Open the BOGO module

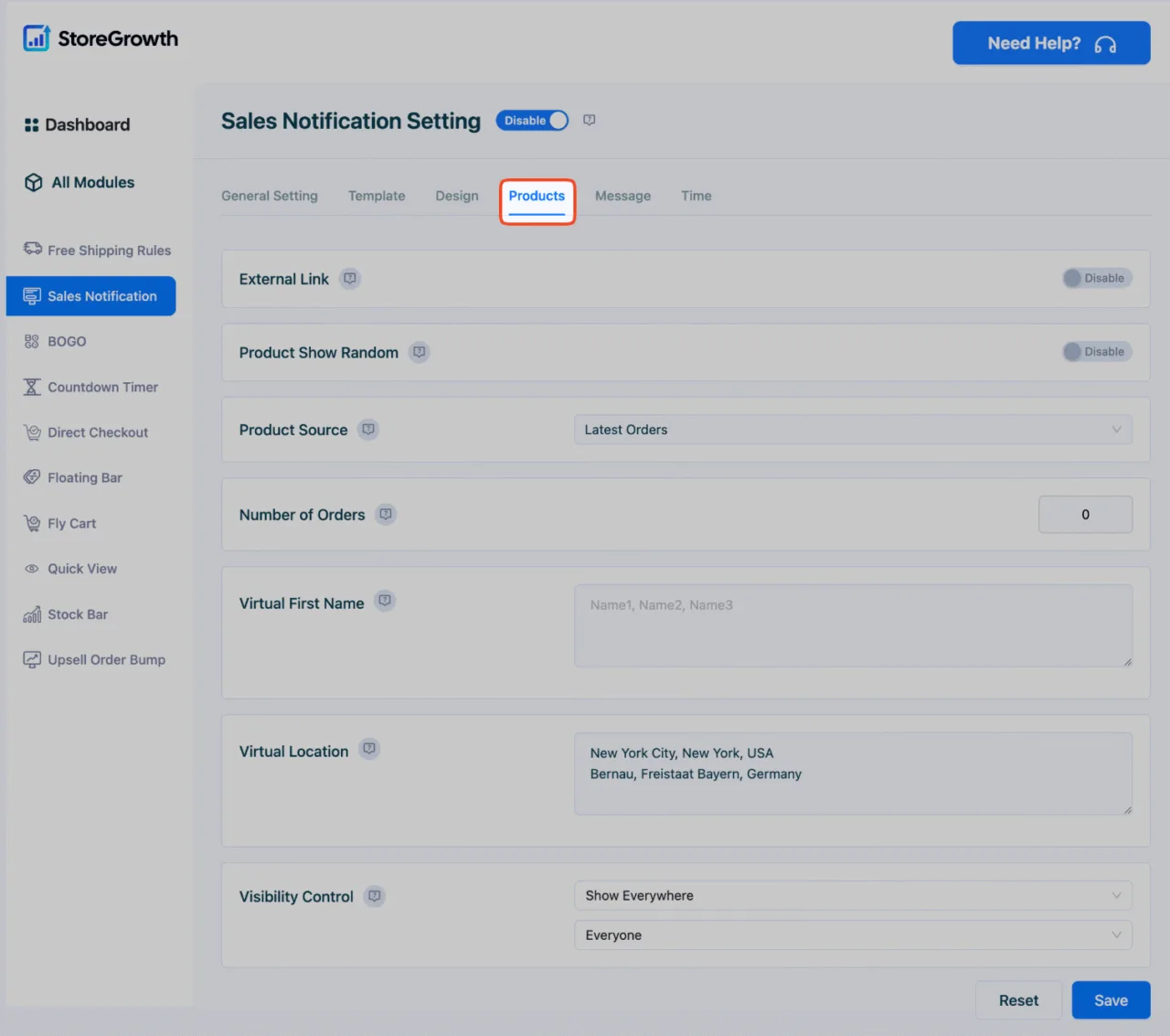pos(55,341)
